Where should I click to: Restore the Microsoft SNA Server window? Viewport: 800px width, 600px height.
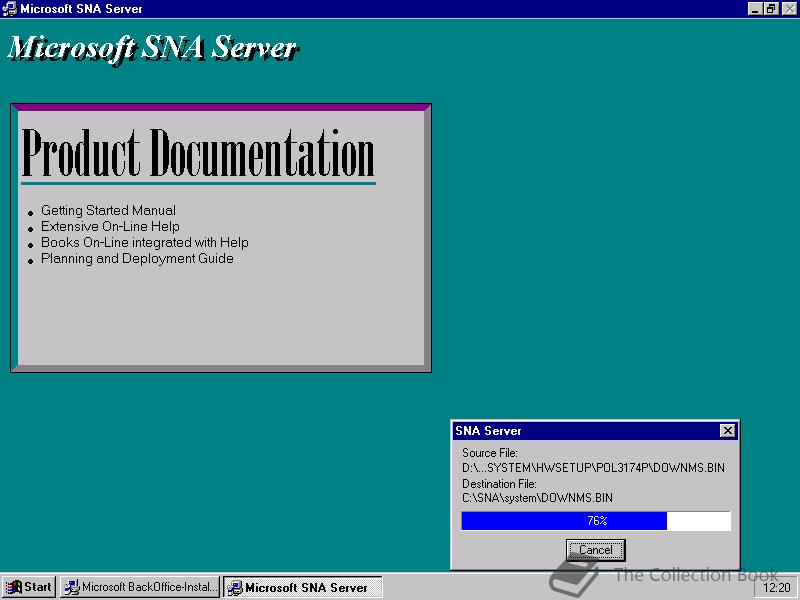[770, 9]
